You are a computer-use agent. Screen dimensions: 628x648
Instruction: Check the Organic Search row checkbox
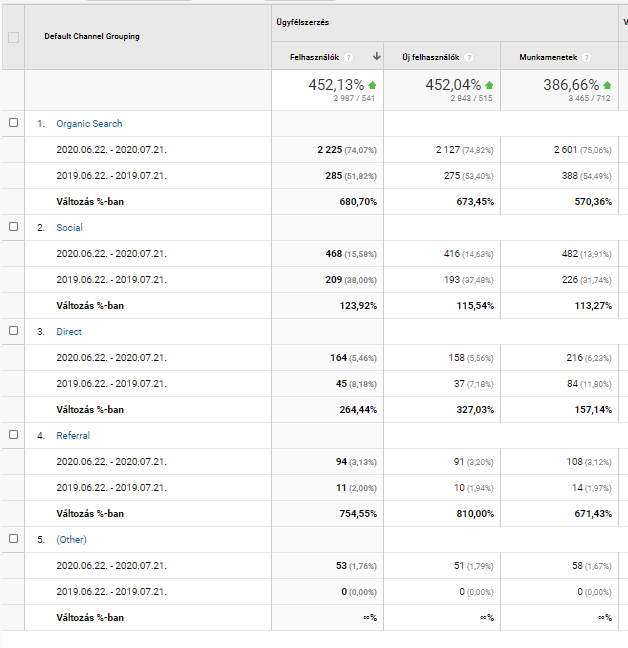(13, 123)
